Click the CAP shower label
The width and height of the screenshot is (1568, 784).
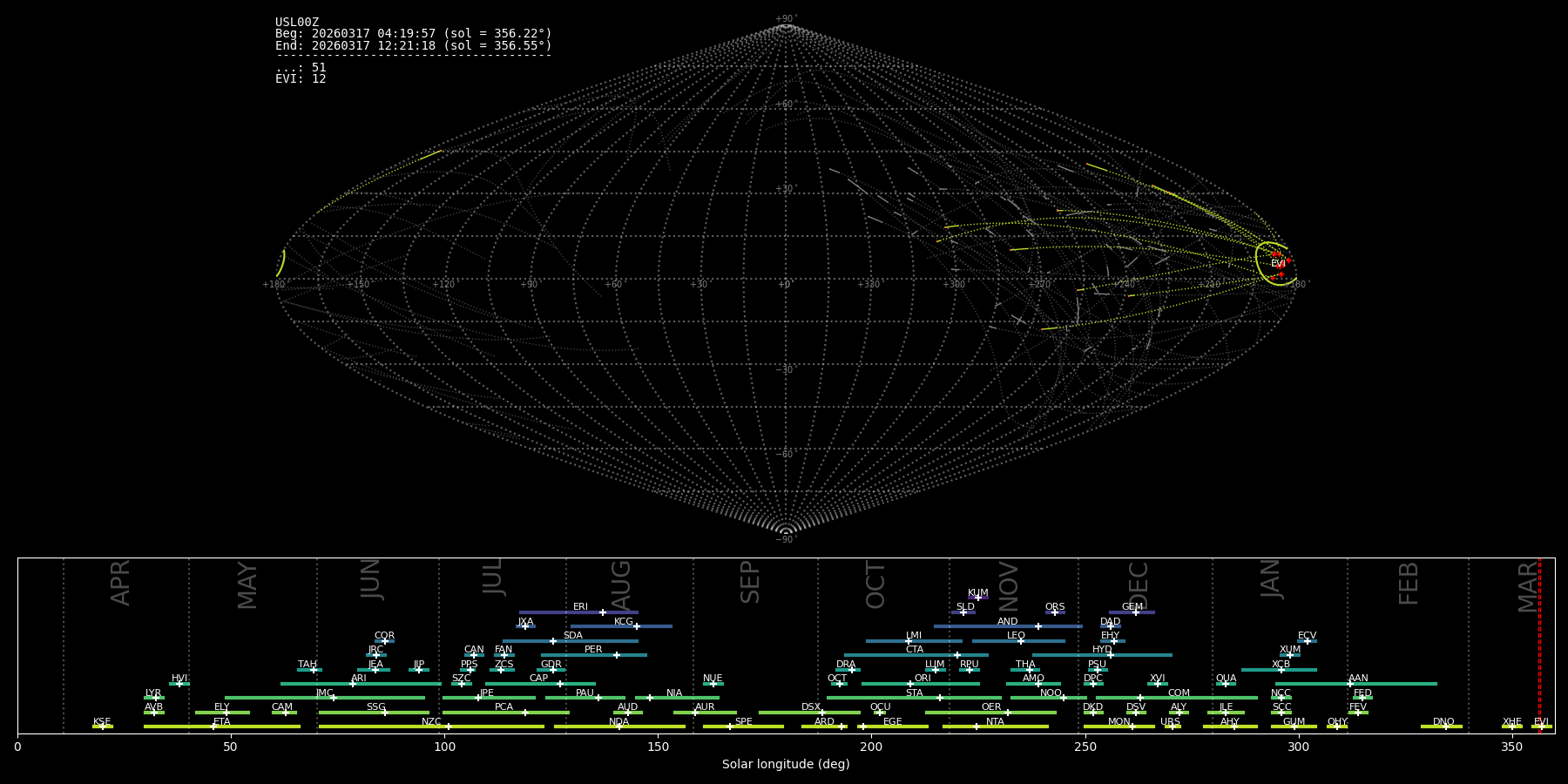point(538,678)
